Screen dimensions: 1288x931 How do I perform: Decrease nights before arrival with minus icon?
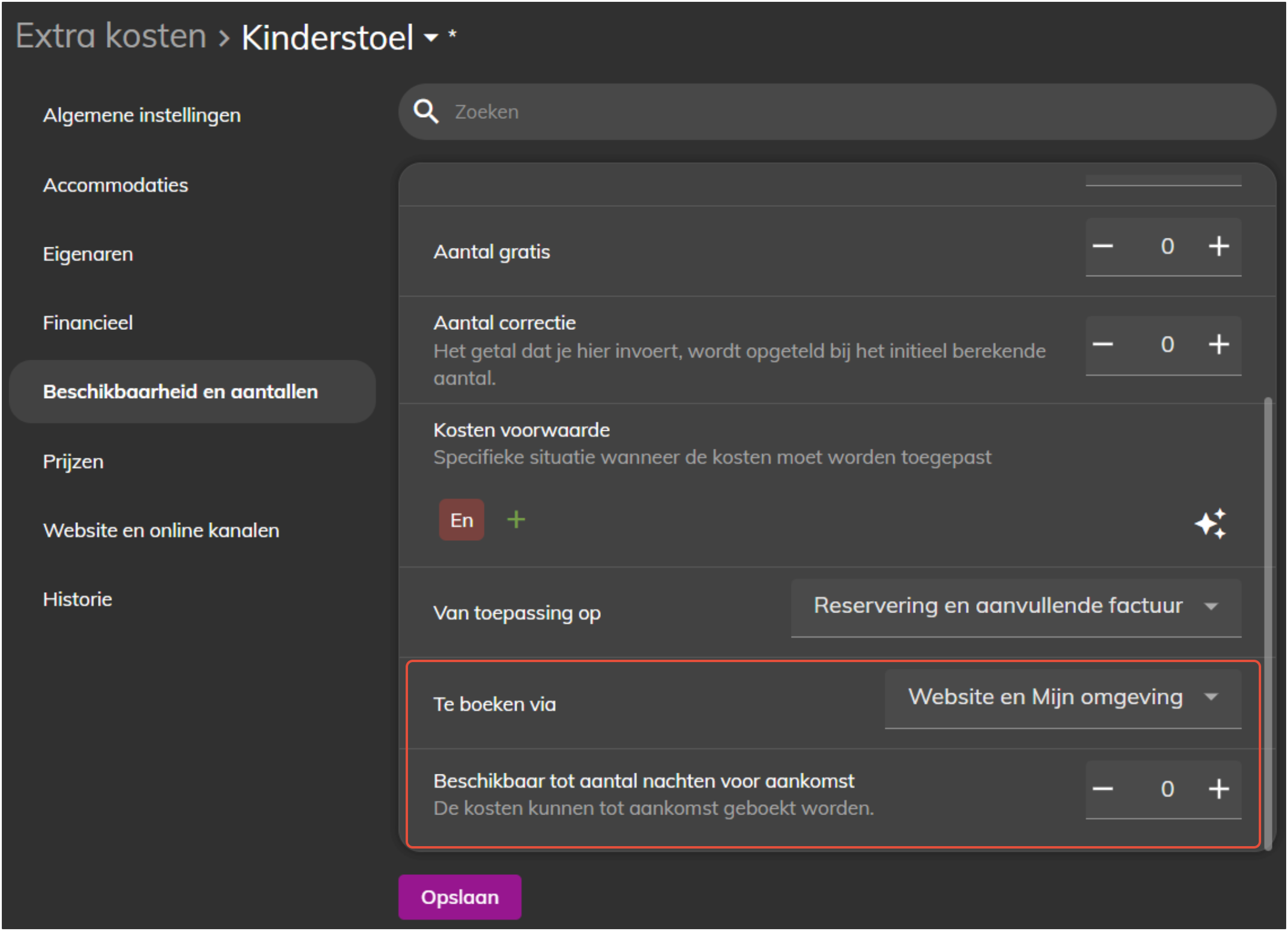[1103, 789]
